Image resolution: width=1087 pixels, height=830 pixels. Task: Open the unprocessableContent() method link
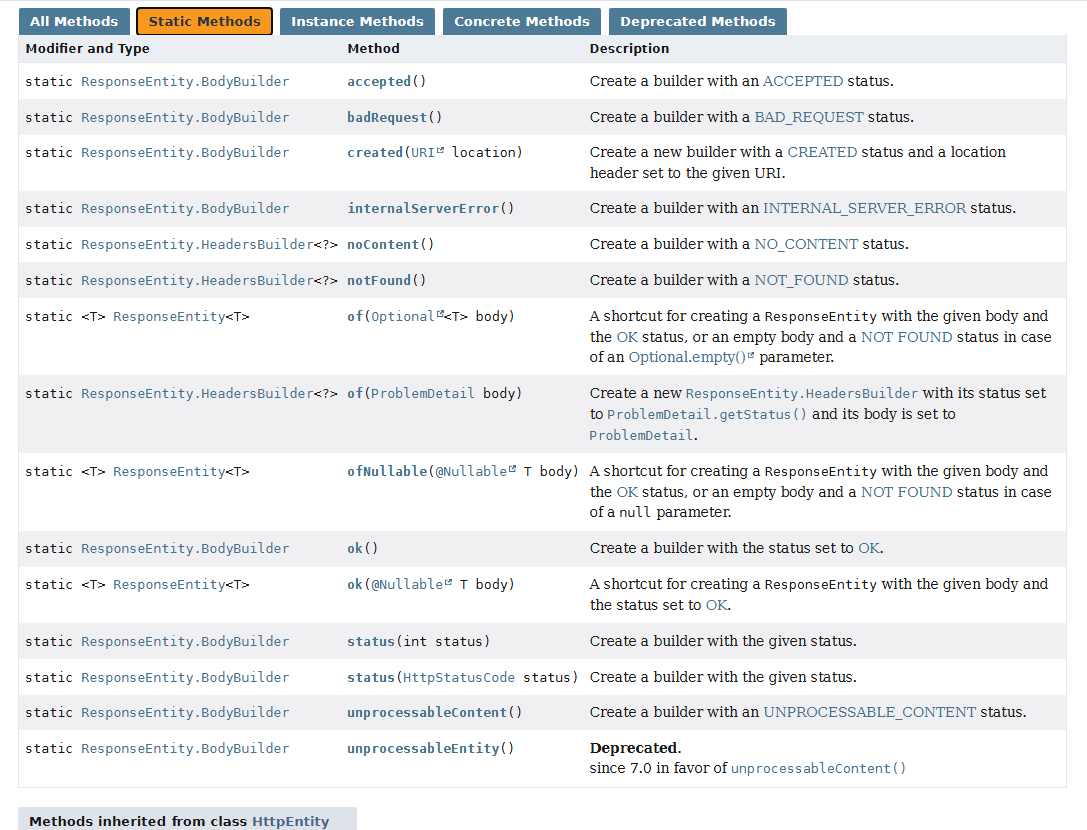pos(427,713)
